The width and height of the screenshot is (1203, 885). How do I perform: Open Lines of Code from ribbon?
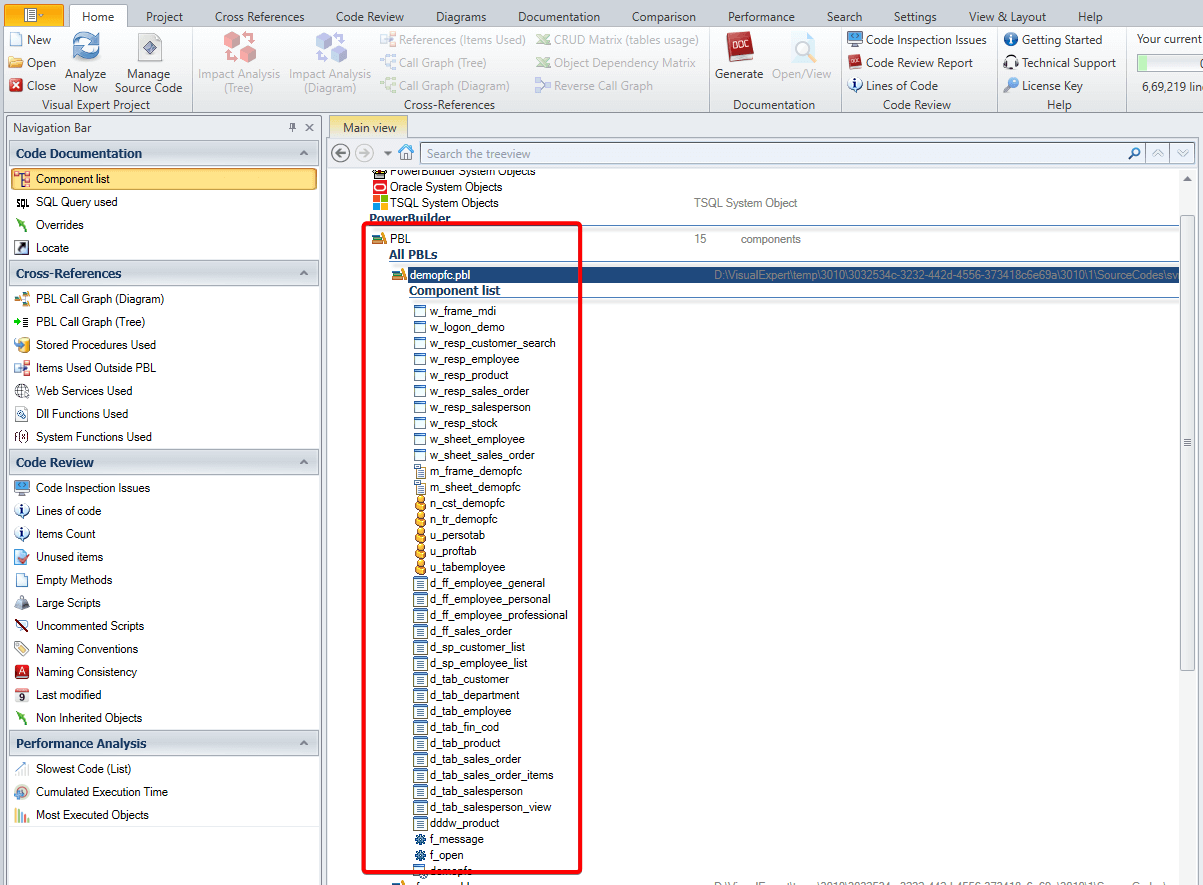pos(892,86)
